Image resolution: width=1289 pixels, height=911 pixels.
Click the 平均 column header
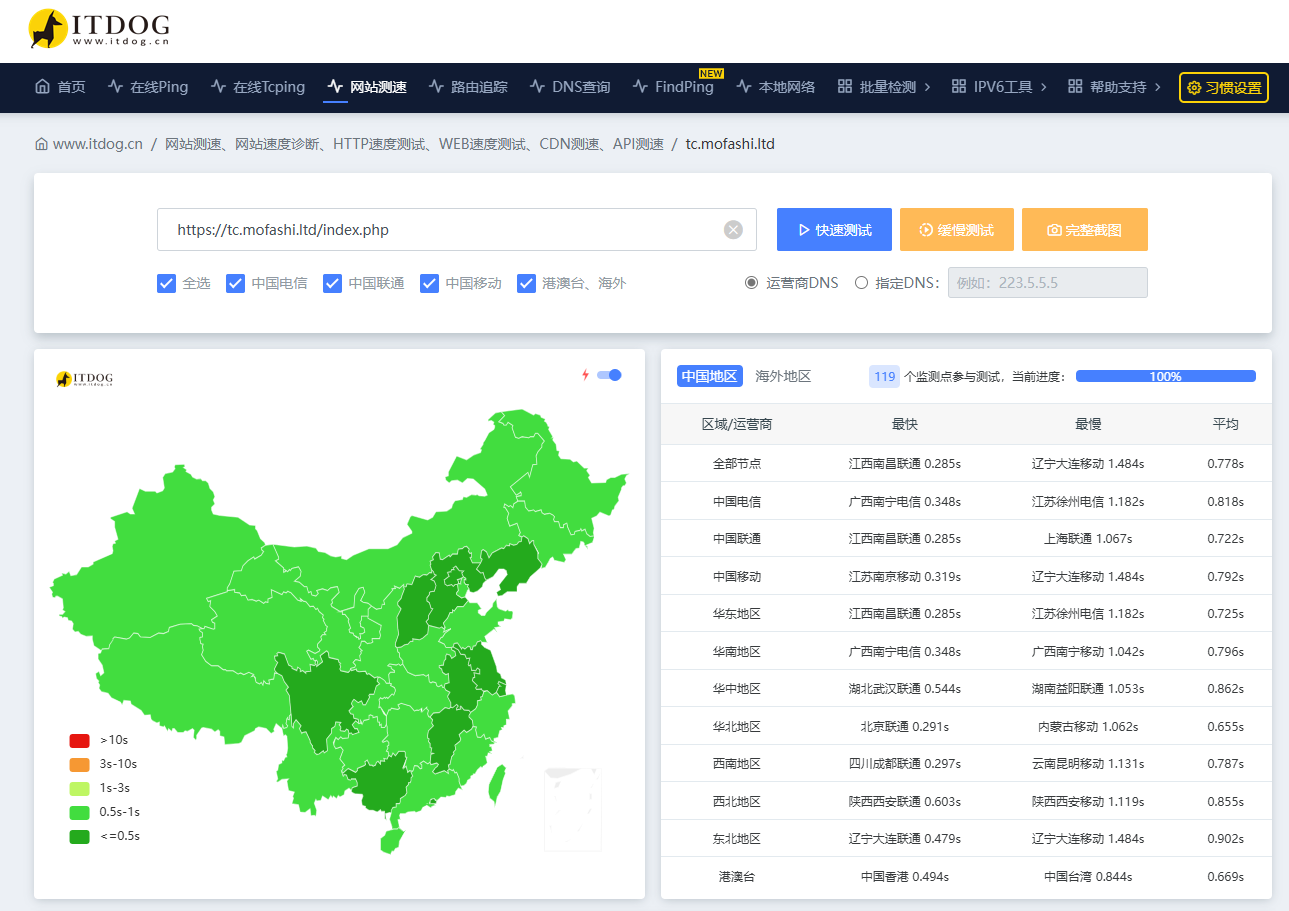(x=1226, y=424)
